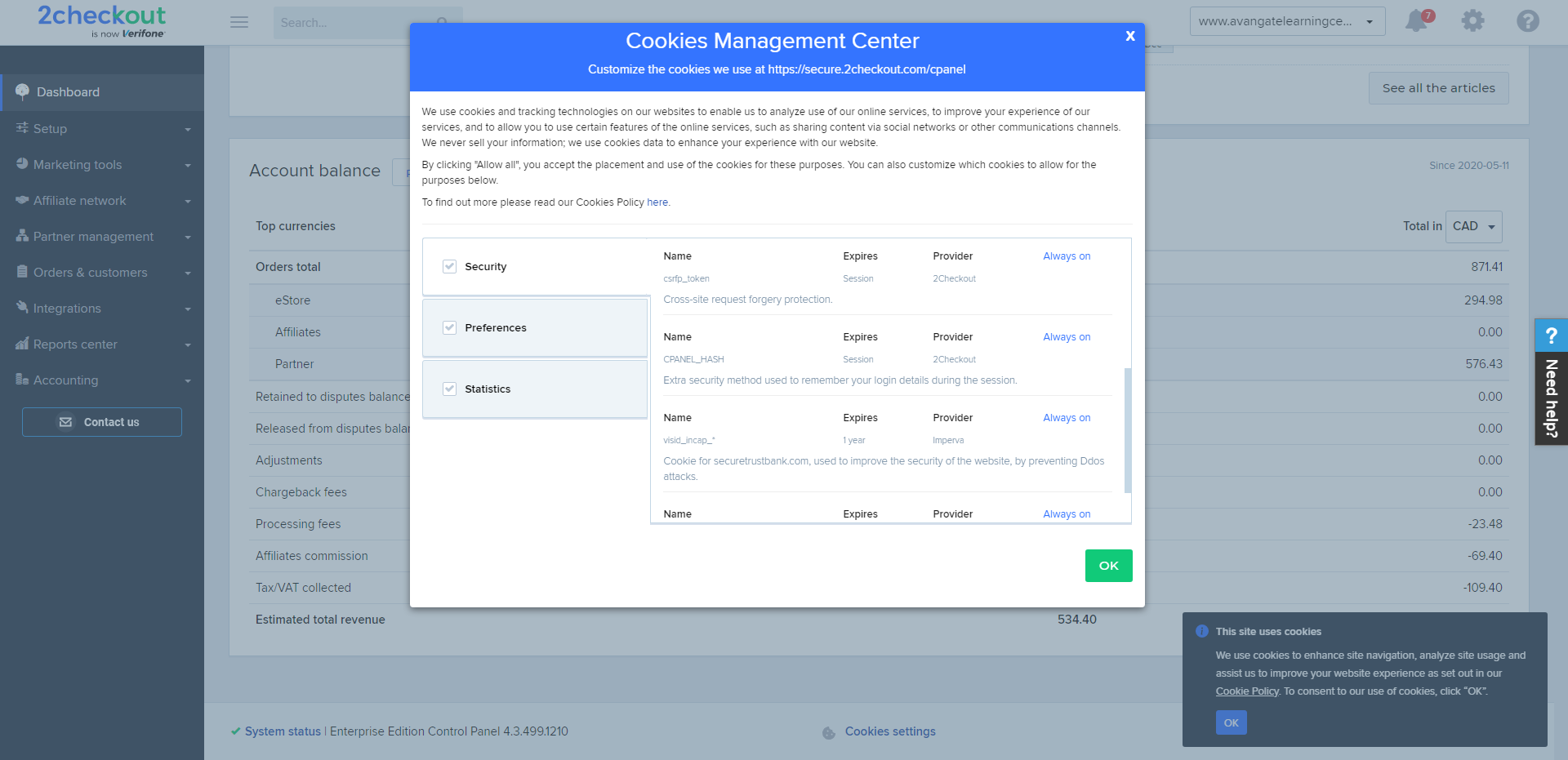Image resolution: width=1568 pixels, height=760 pixels.
Task: Click the Marketing tools pie icon
Action: (22, 164)
